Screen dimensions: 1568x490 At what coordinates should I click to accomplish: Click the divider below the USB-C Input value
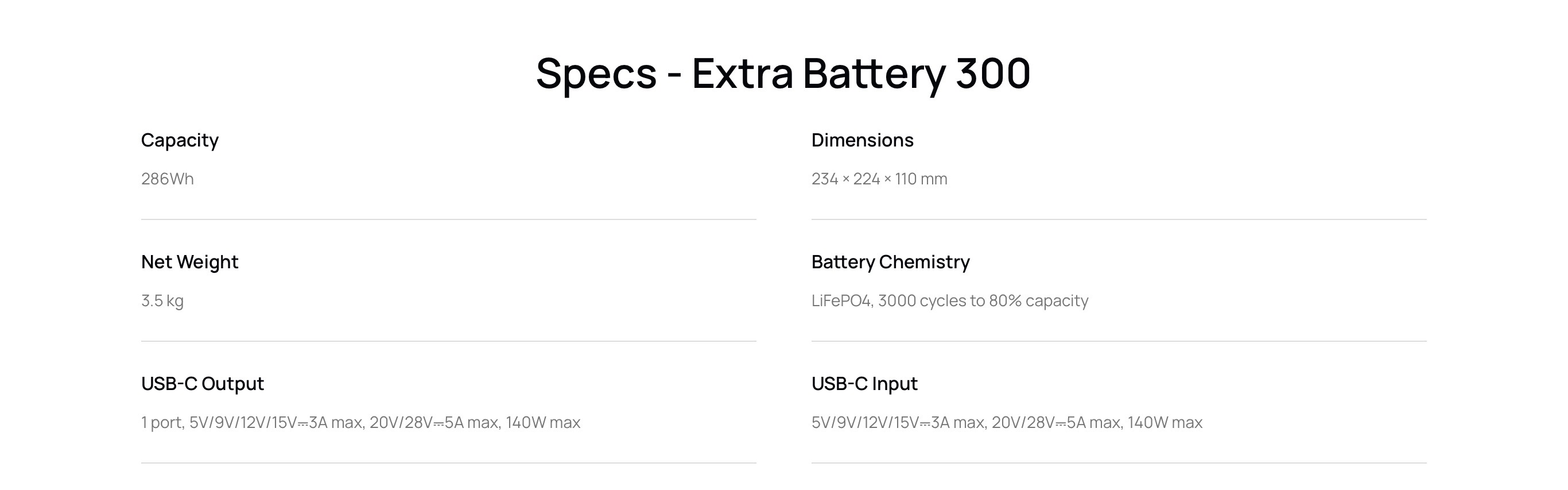1118,463
